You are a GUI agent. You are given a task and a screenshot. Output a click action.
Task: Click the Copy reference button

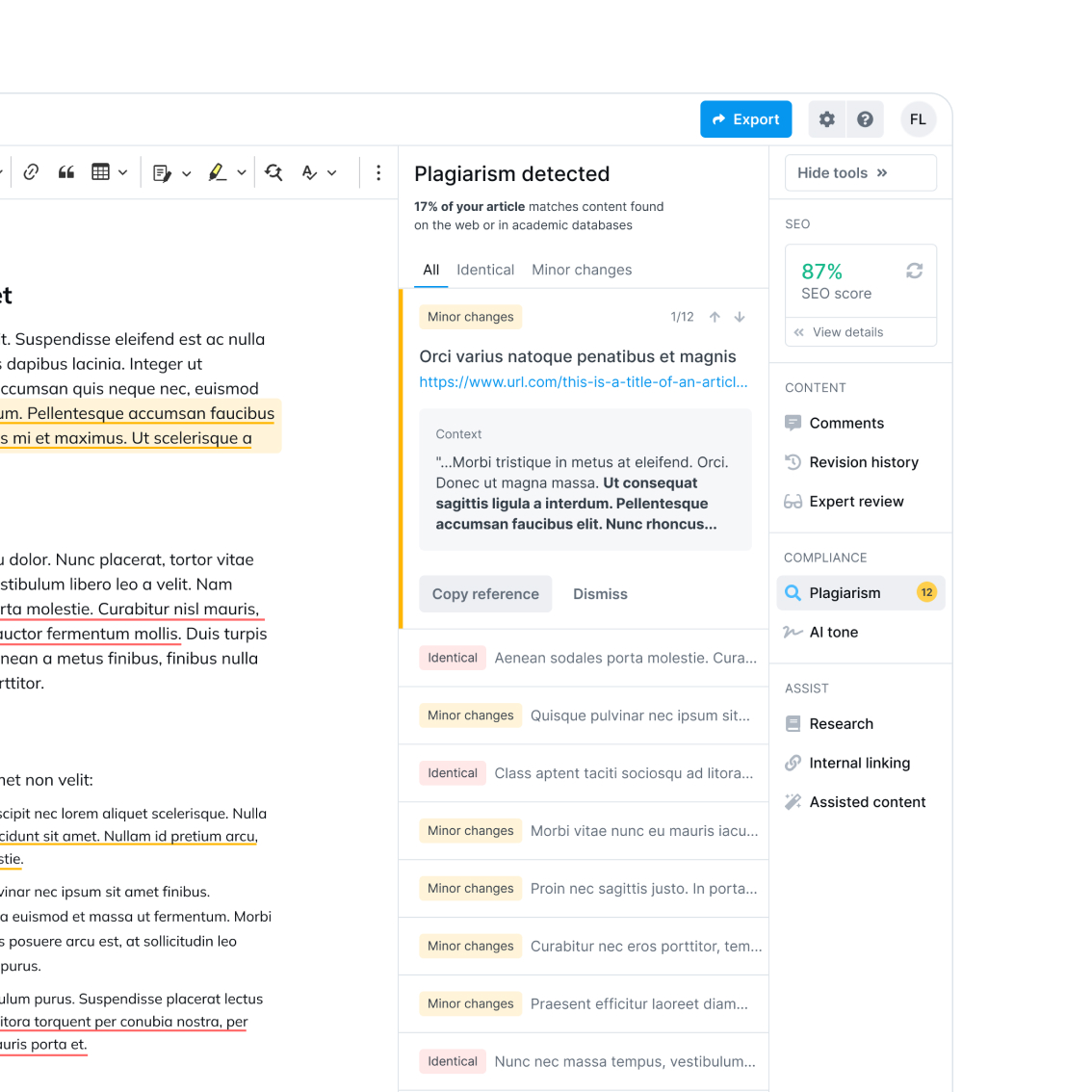485,594
